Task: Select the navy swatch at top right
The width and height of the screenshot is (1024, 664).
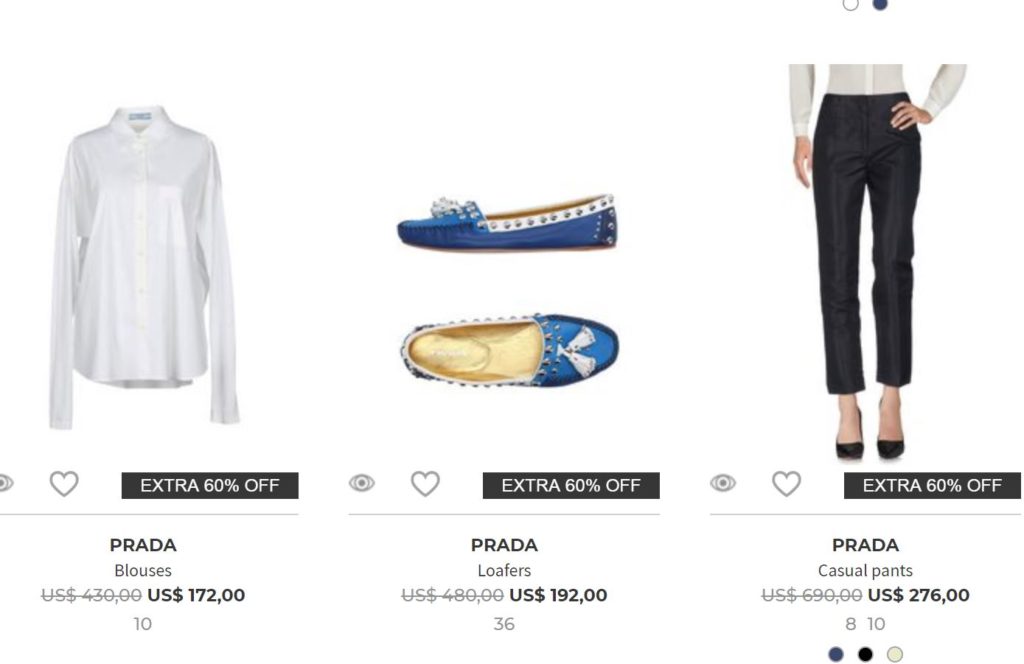Action: click(880, 4)
